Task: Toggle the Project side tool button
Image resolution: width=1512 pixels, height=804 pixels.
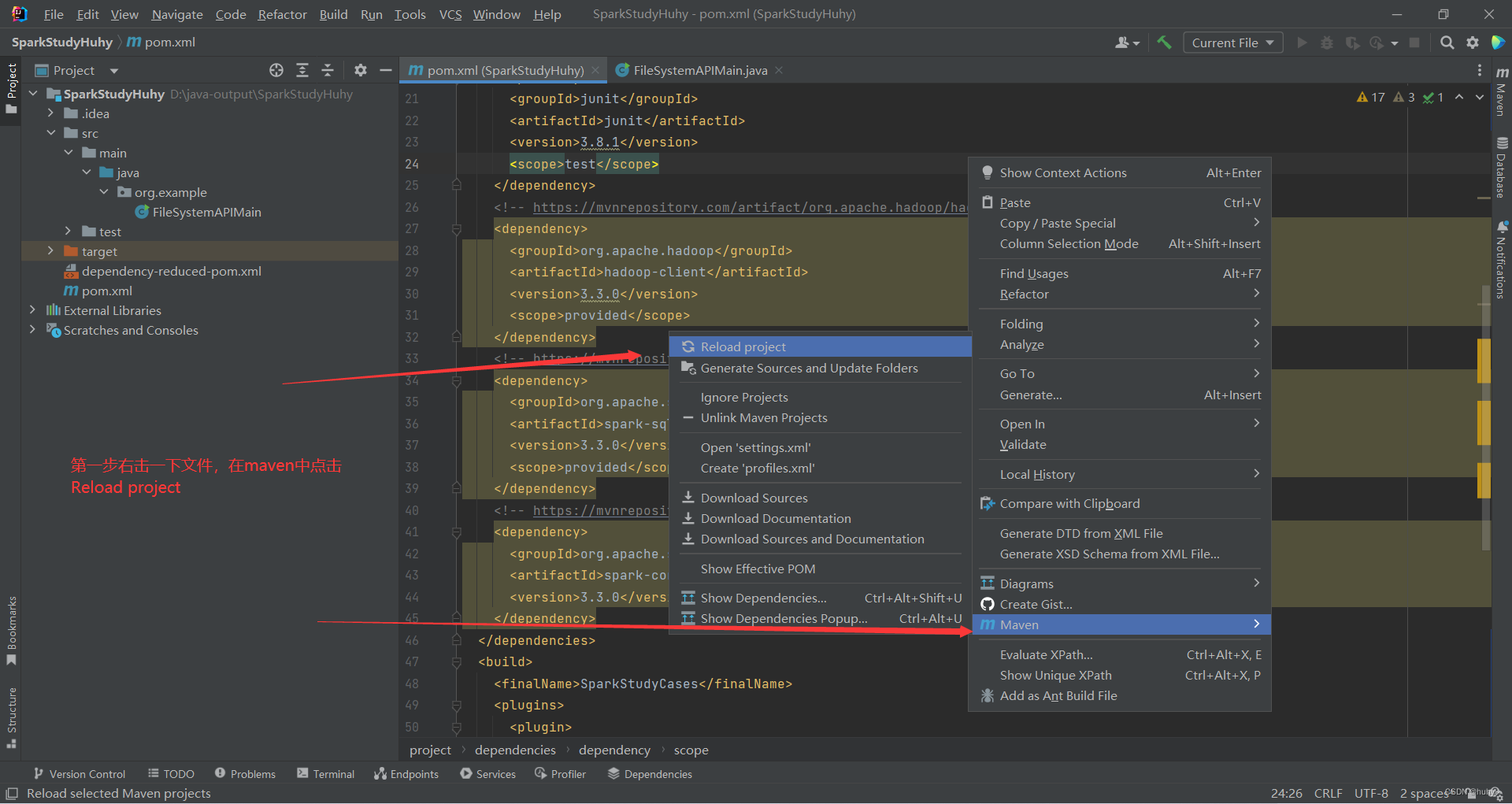Action: click(12, 88)
